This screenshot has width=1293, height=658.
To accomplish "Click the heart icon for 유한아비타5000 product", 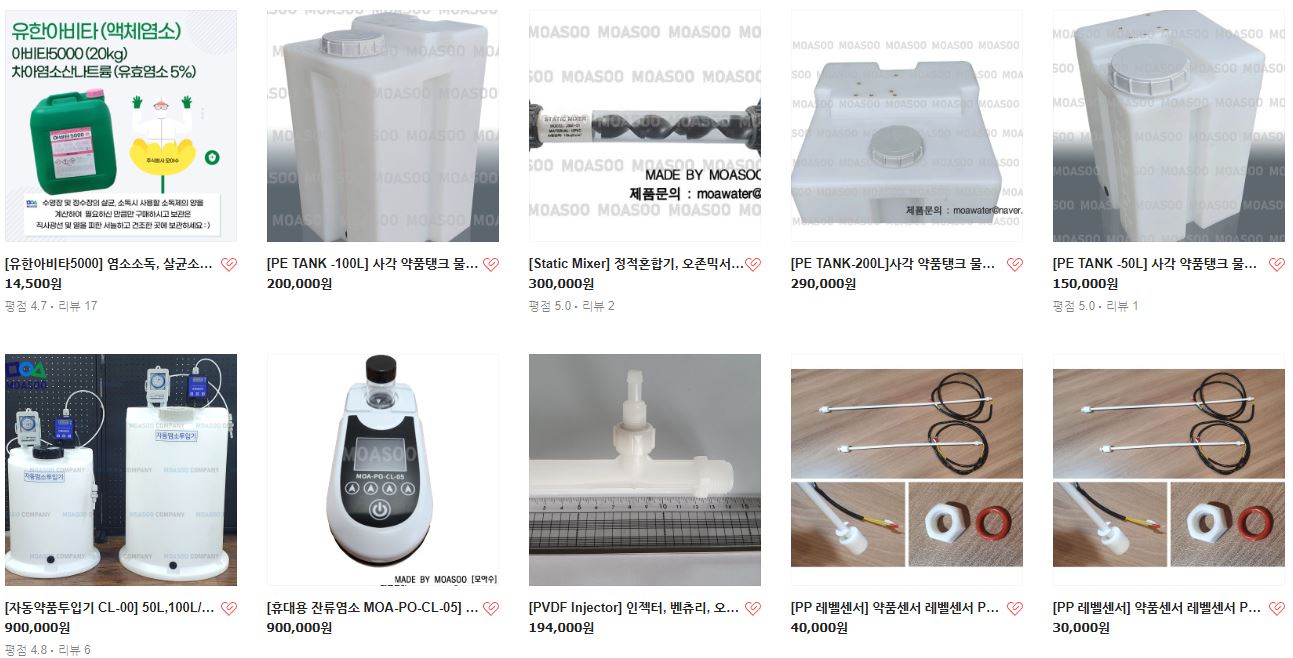I will [x=229, y=265].
